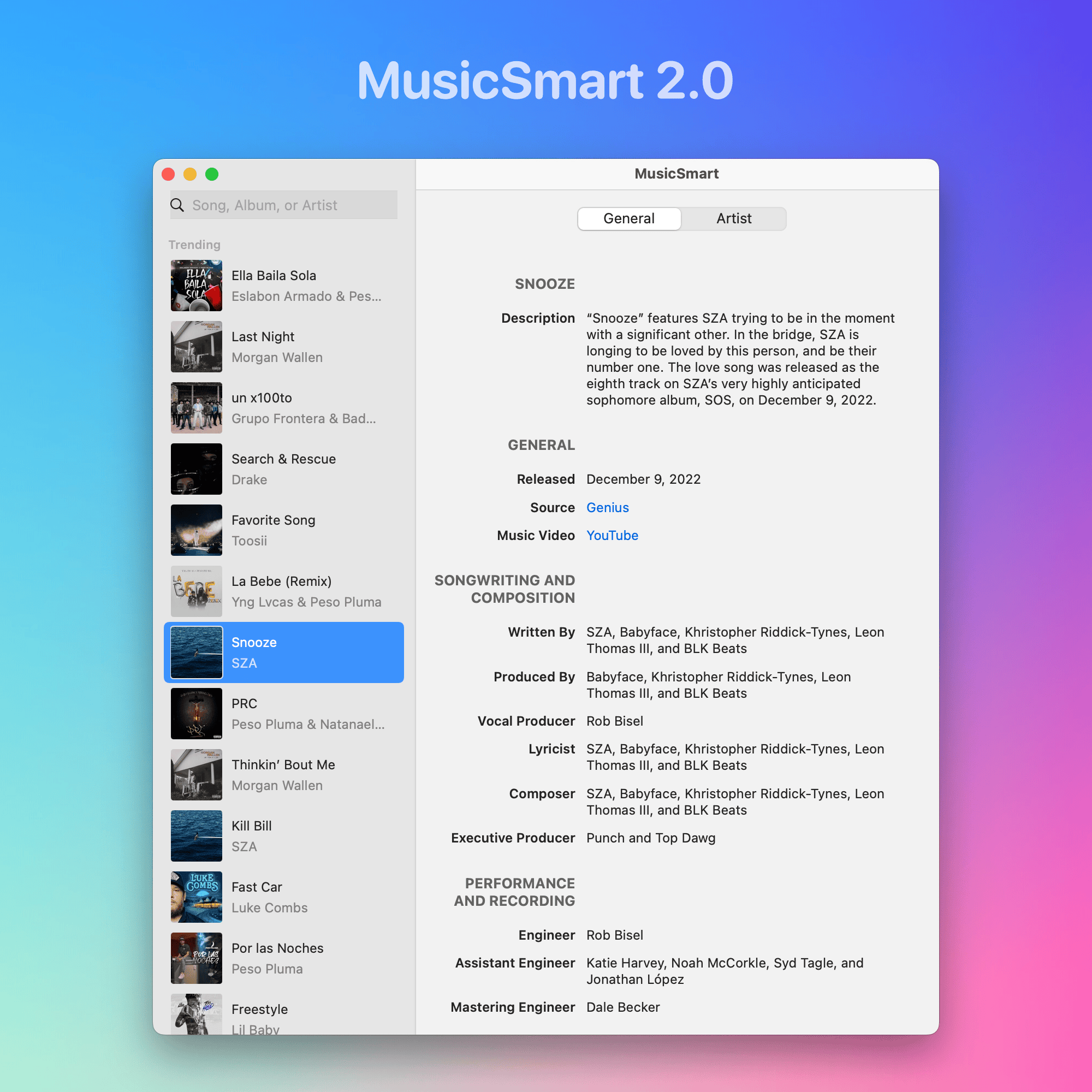Click the Peso Pluma & Natanael... artist text
The width and height of the screenshot is (1092, 1092).
308,724
